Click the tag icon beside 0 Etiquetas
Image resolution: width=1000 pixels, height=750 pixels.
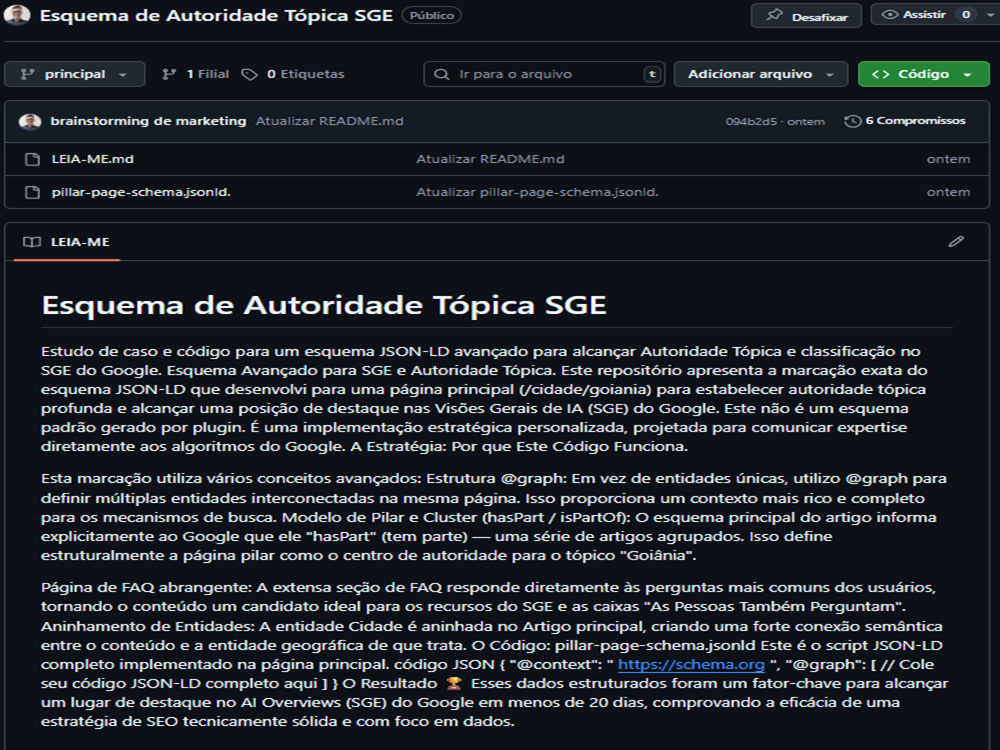[249, 75]
